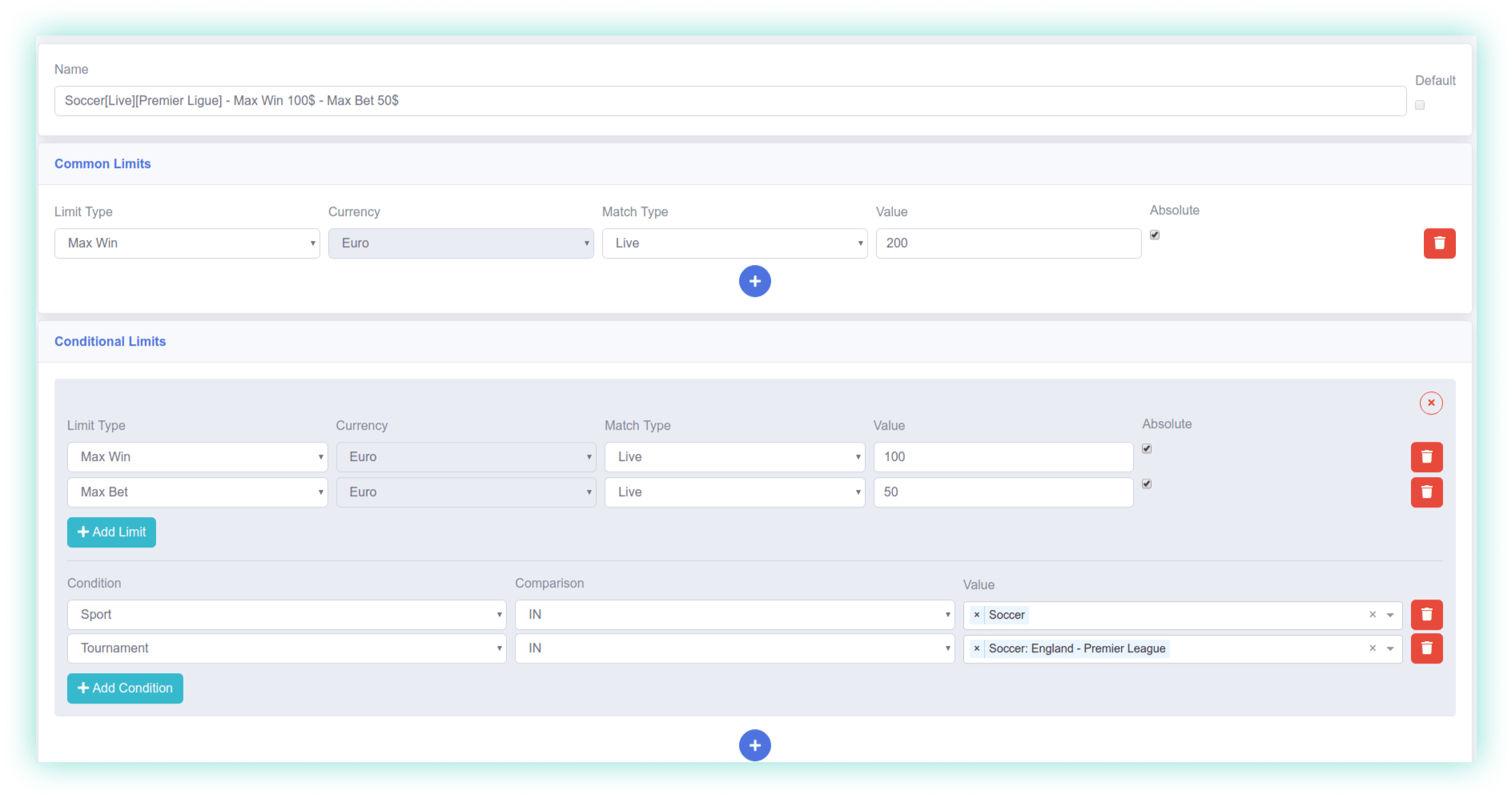Open the Match Type dropdown in Common Limits

coord(734,243)
